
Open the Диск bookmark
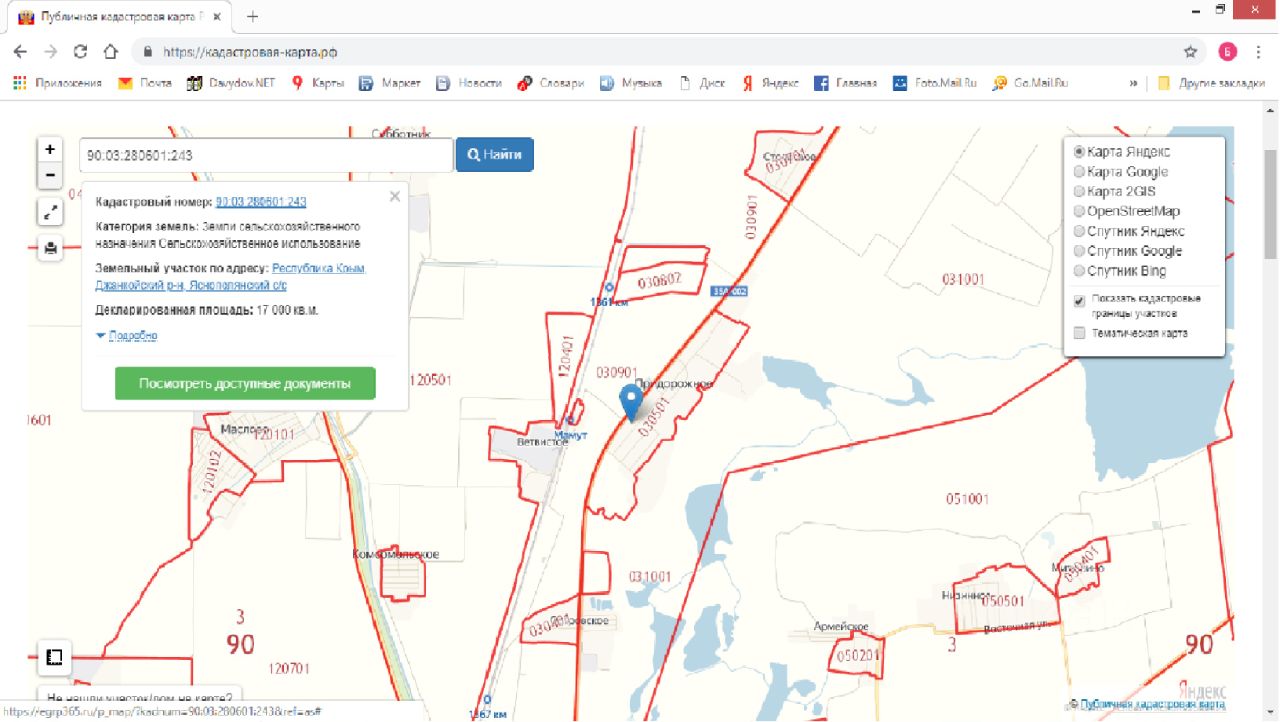702,83
